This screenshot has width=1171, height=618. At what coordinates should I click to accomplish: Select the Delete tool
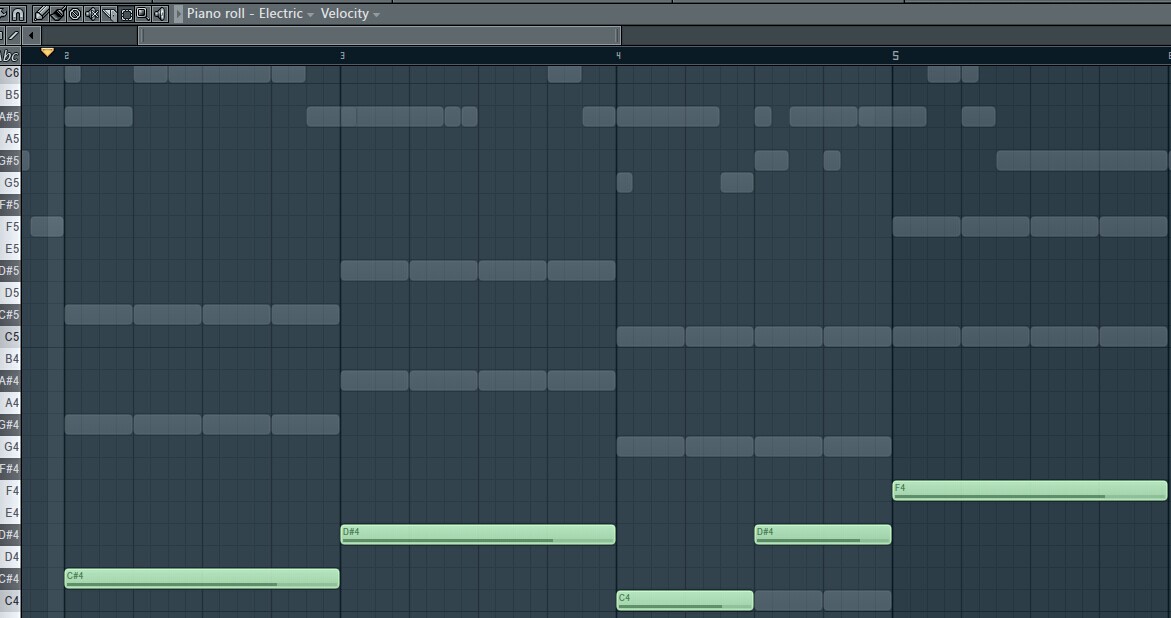pos(75,13)
